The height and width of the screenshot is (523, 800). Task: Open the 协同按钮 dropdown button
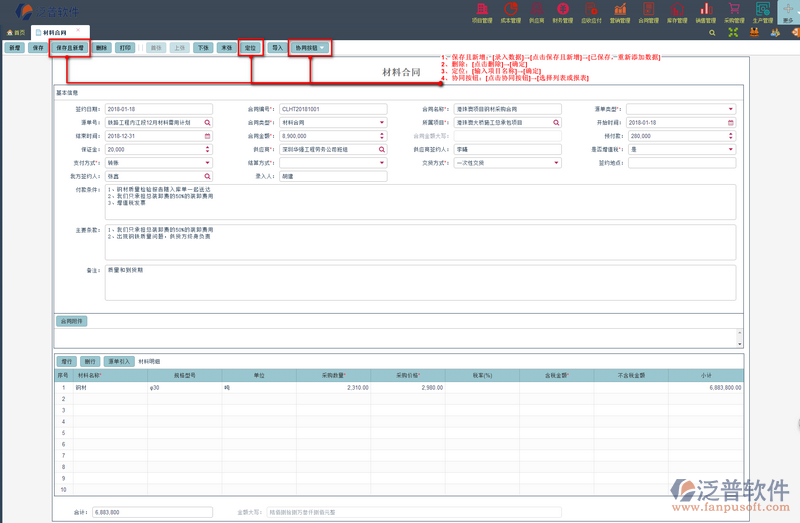click(x=307, y=47)
